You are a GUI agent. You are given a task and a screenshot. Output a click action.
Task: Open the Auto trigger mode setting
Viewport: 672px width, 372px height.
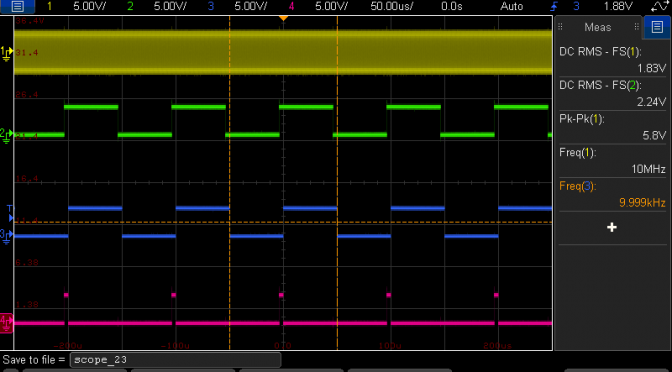pos(512,6)
